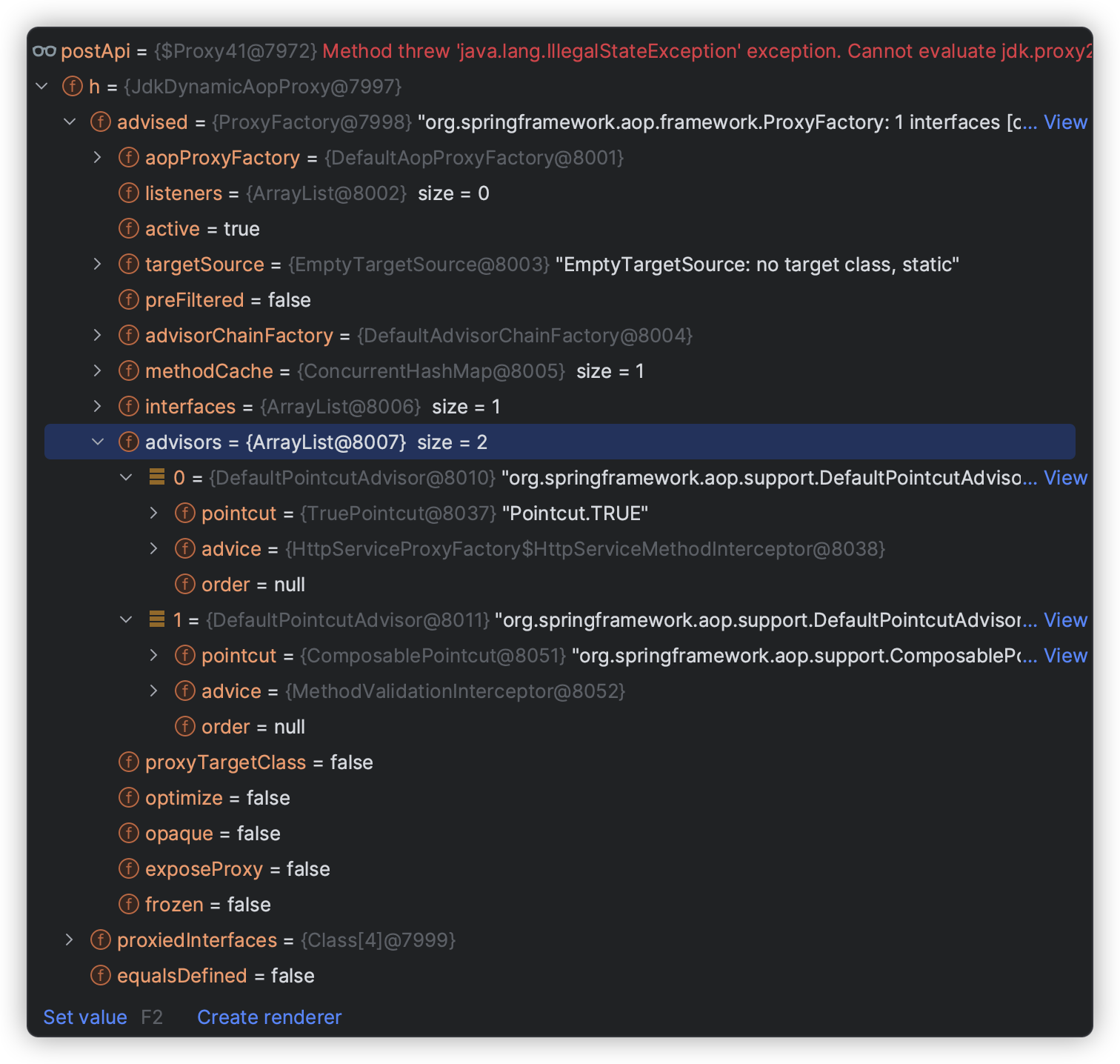Viewport: 1120px width, 1064px height.
Task: Collapse the advised ProxyFactory node
Action: [x=70, y=122]
